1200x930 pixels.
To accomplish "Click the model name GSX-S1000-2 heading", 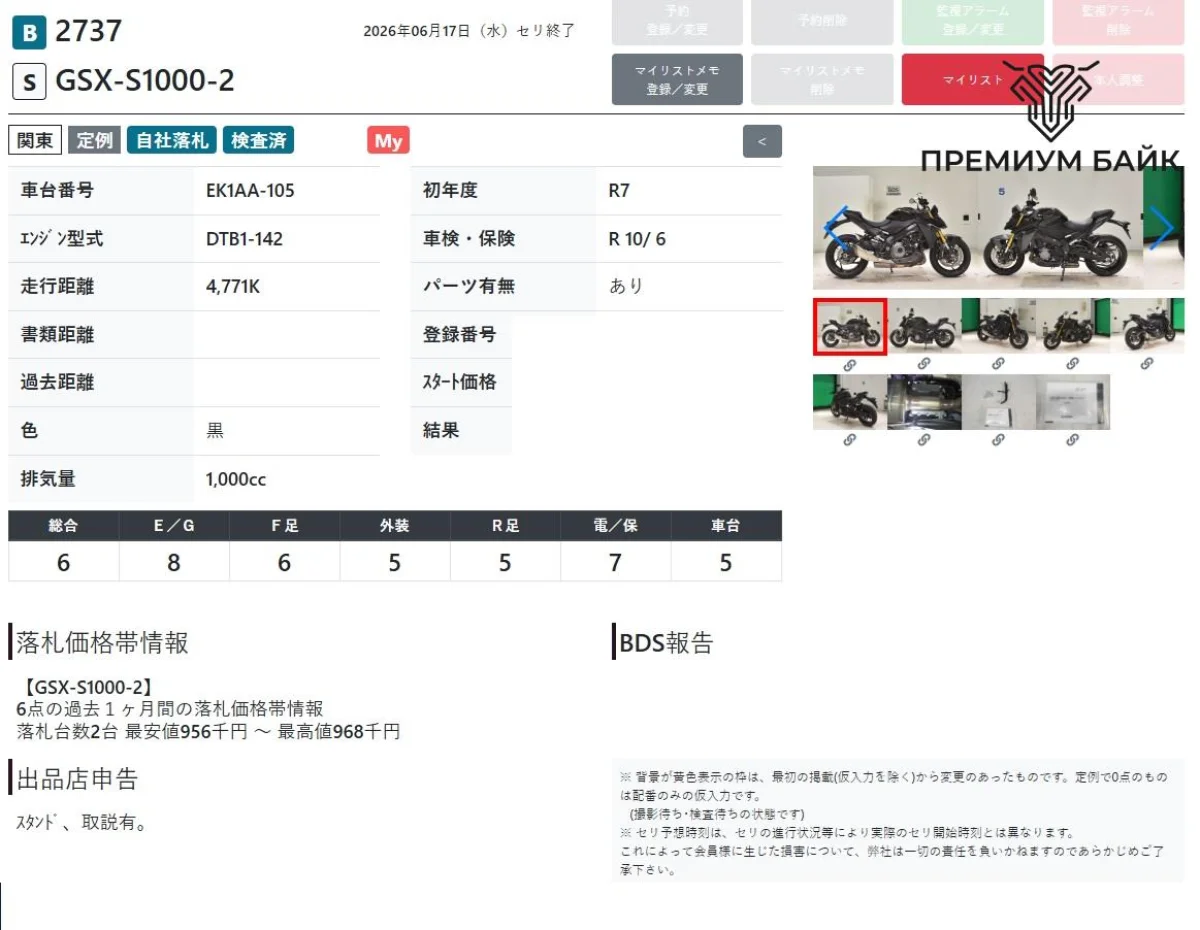I will [x=145, y=81].
